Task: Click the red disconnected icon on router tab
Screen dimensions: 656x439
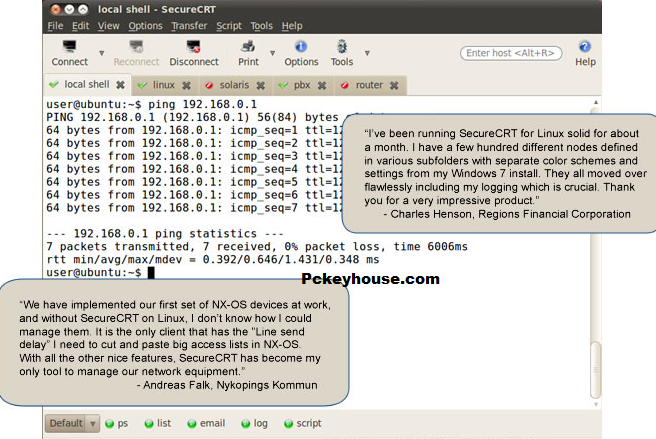Action: (345, 85)
